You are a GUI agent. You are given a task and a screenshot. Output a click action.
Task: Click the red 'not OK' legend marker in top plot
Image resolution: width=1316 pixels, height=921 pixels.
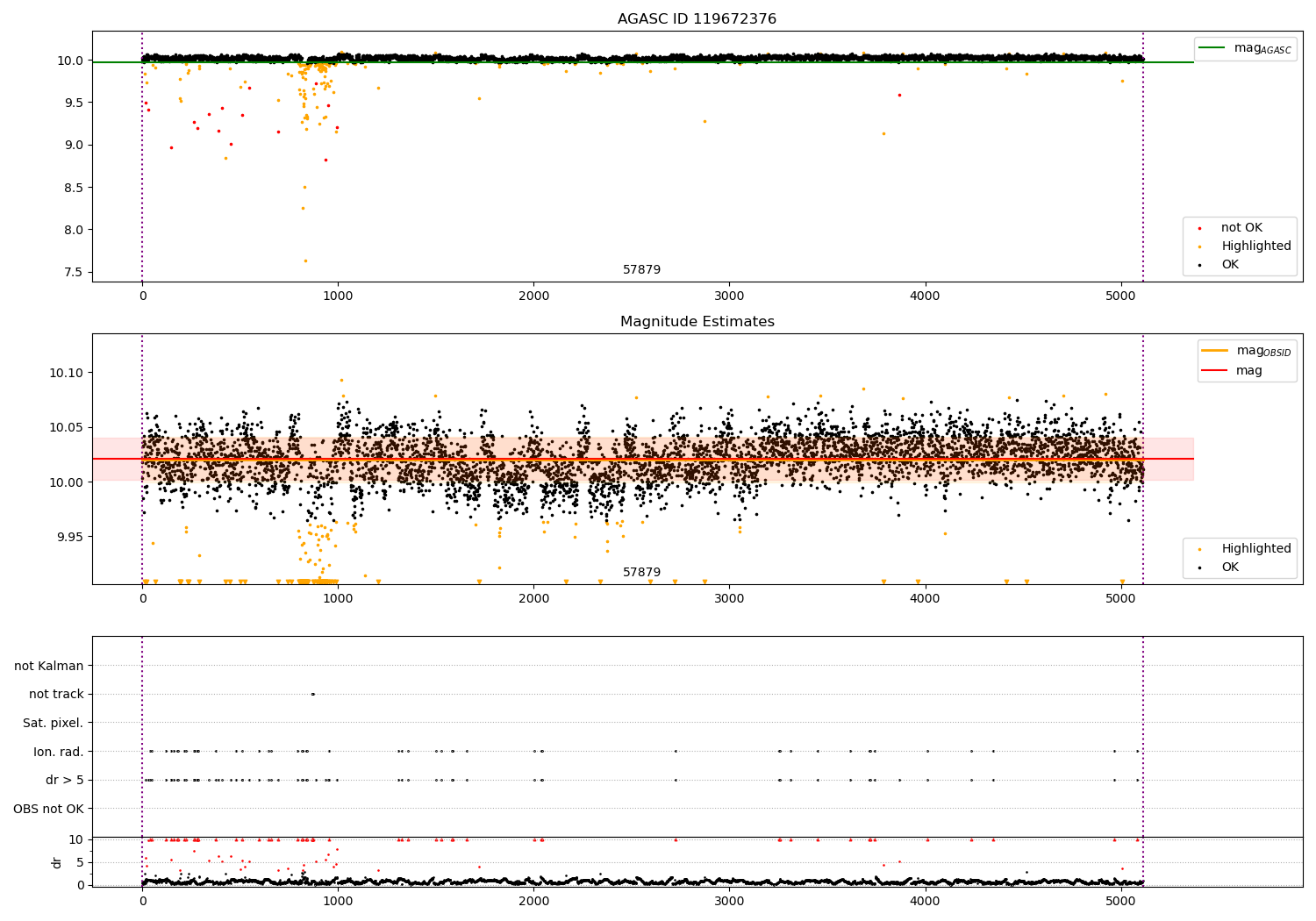(1199, 228)
